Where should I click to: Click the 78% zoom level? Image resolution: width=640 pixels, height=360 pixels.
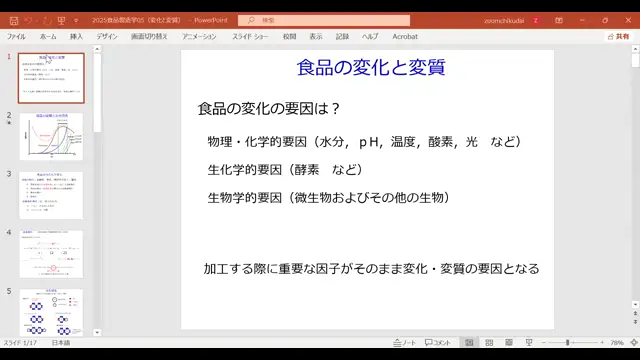pyautogui.click(x=617, y=343)
